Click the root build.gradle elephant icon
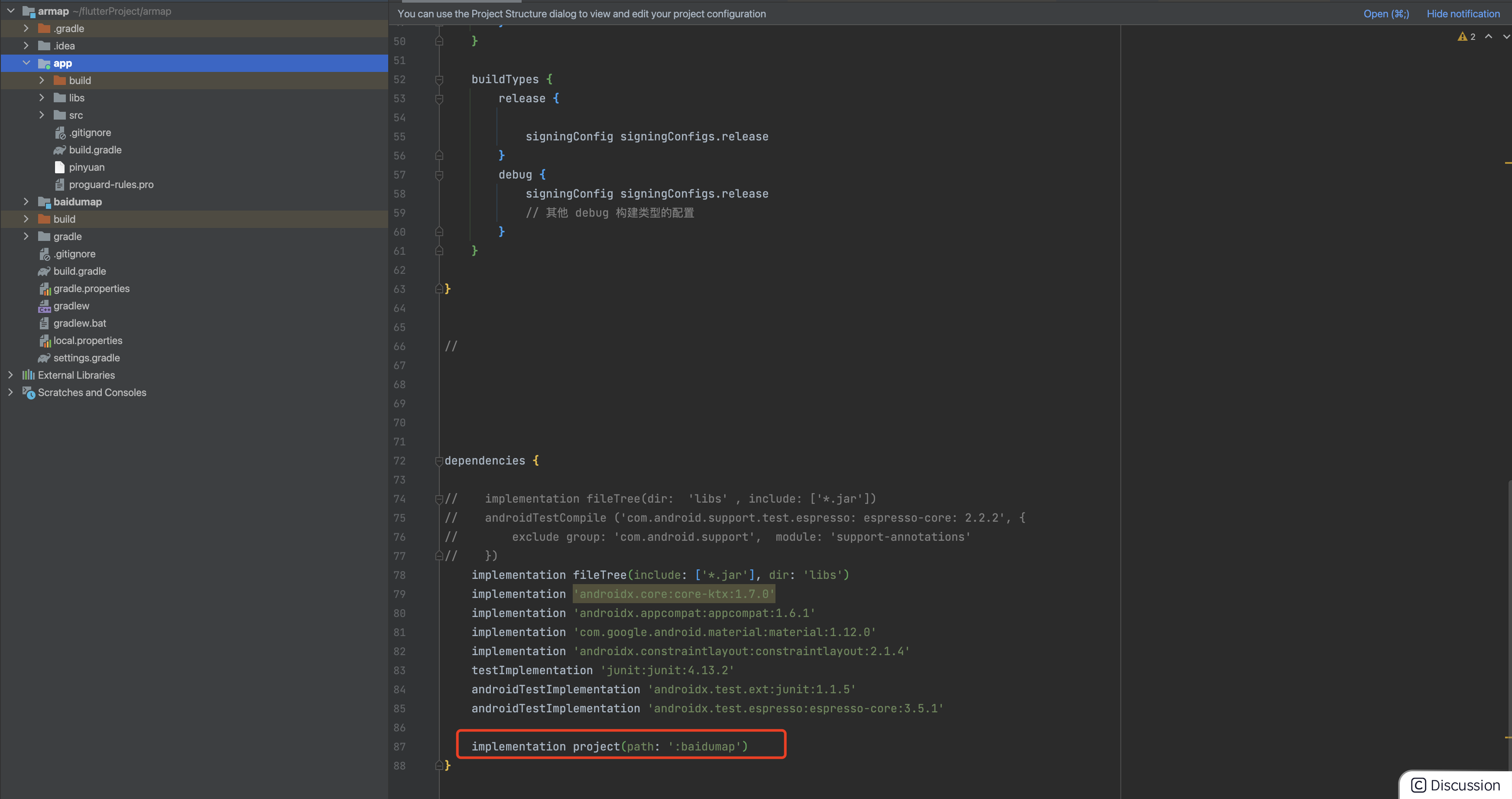The image size is (1512, 799). (44, 271)
